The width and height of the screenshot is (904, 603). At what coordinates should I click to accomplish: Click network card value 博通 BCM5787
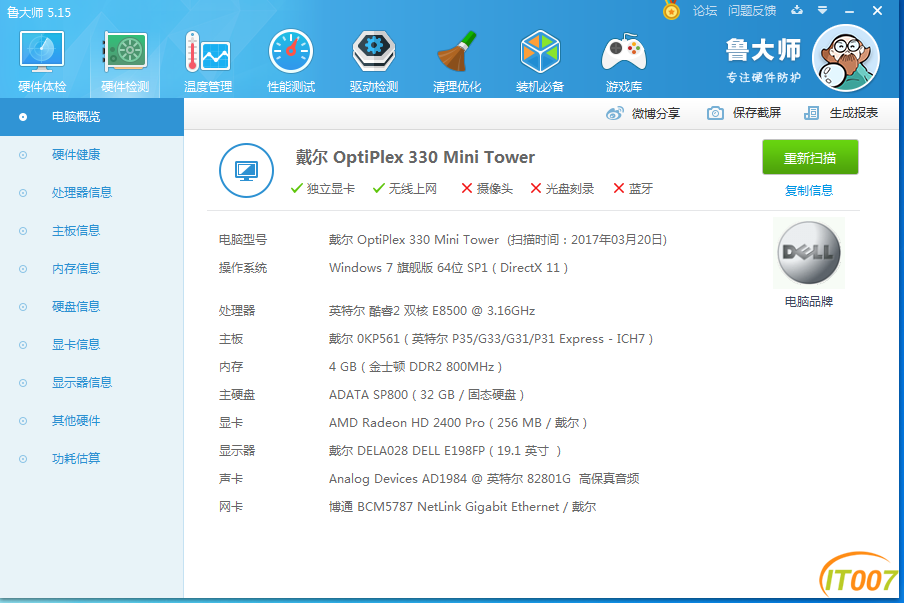(x=462, y=507)
